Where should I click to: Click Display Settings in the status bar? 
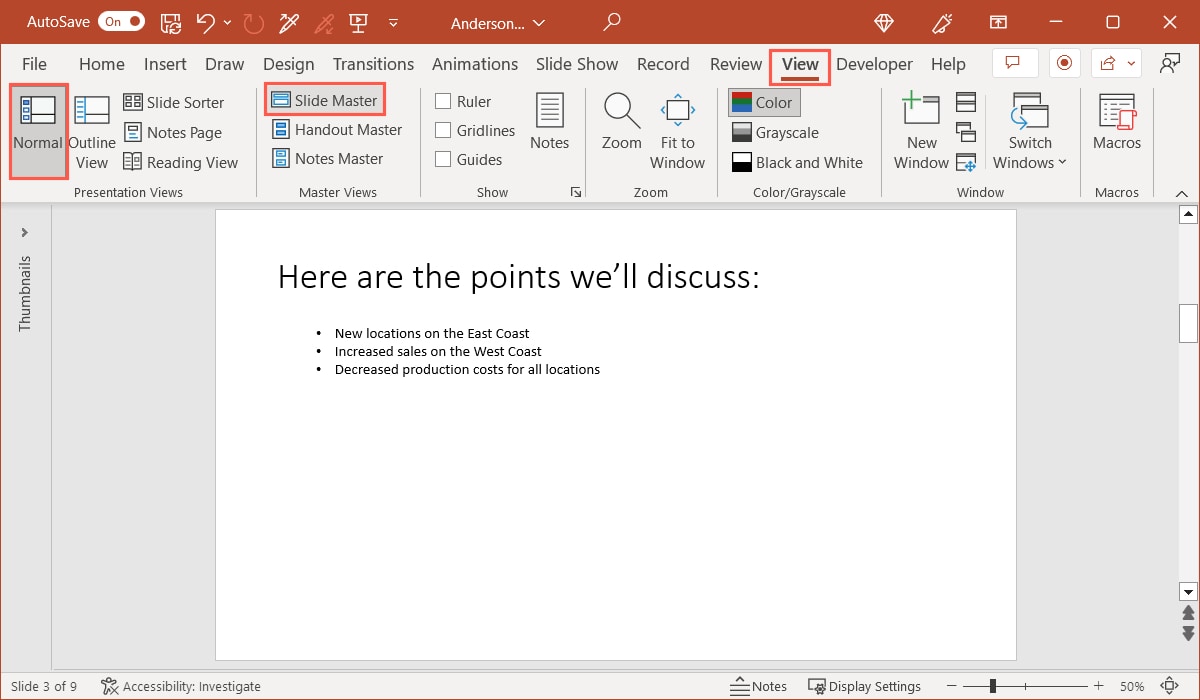(864, 686)
